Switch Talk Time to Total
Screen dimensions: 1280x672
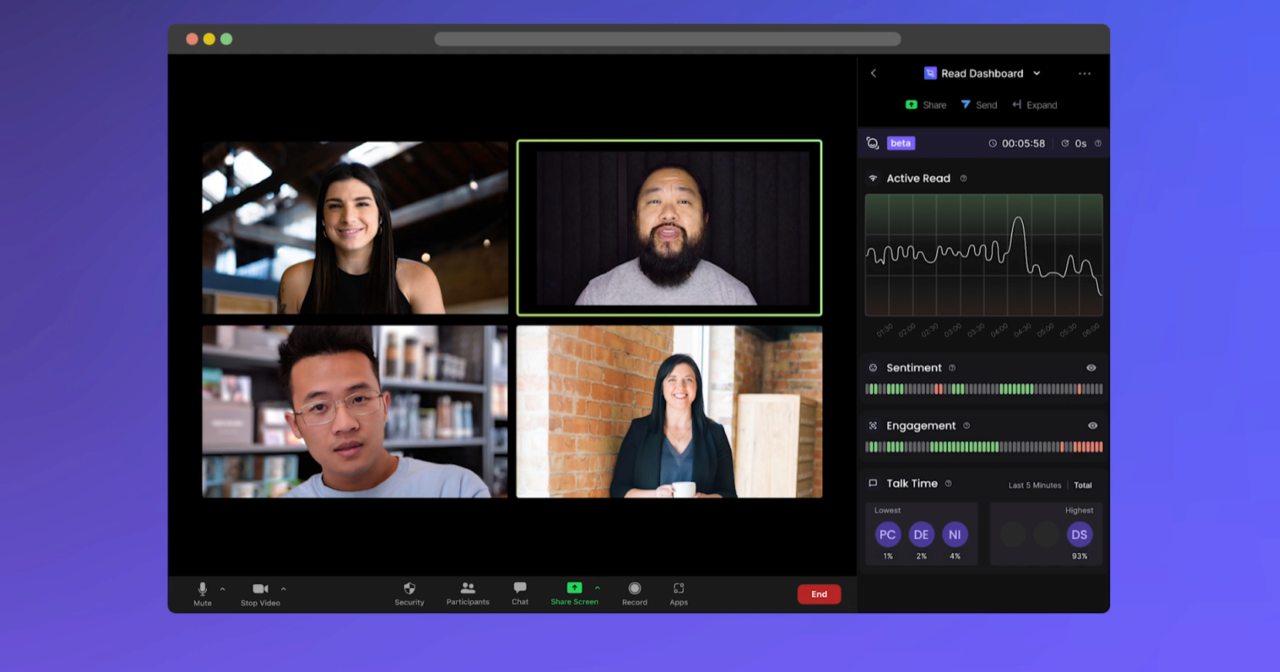[x=1083, y=485]
